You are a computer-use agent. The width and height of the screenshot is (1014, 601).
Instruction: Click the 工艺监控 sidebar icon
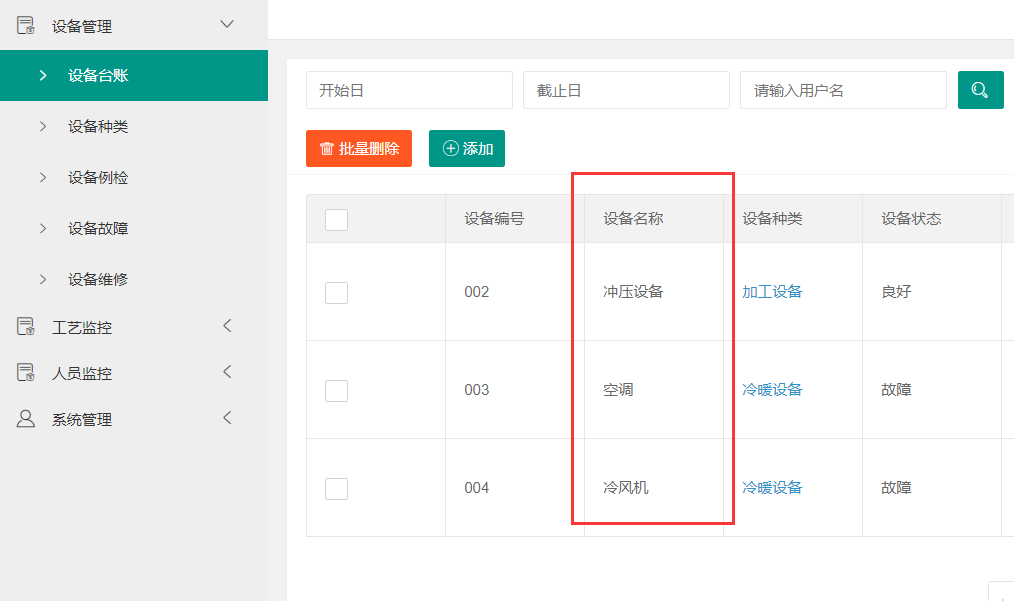(x=25, y=327)
